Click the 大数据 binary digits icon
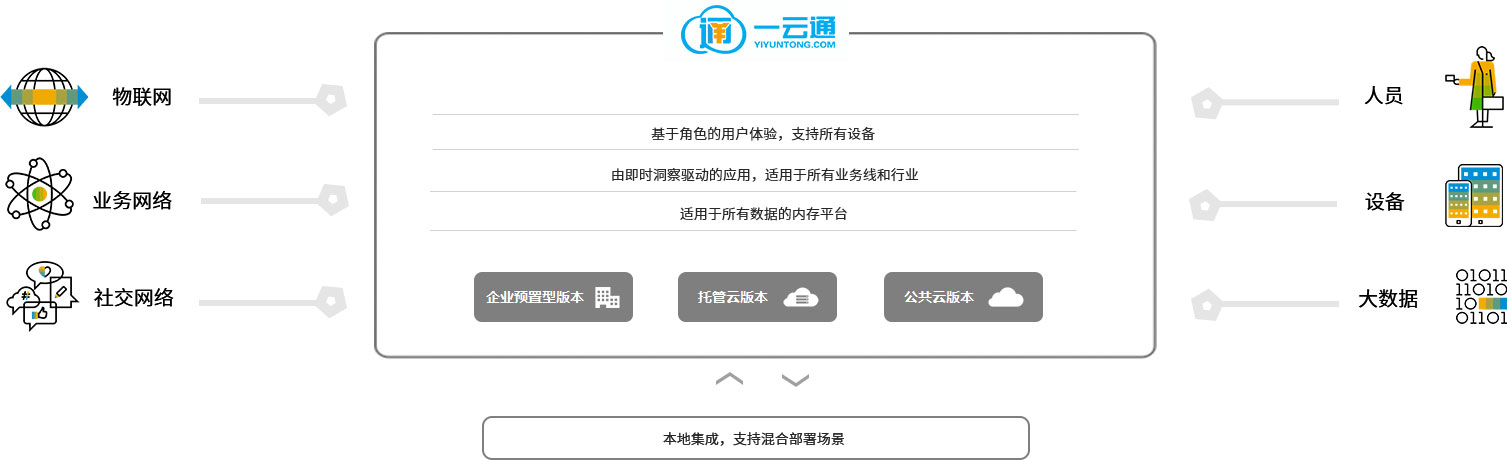This screenshot has width=1507, height=460. [x=1480, y=297]
